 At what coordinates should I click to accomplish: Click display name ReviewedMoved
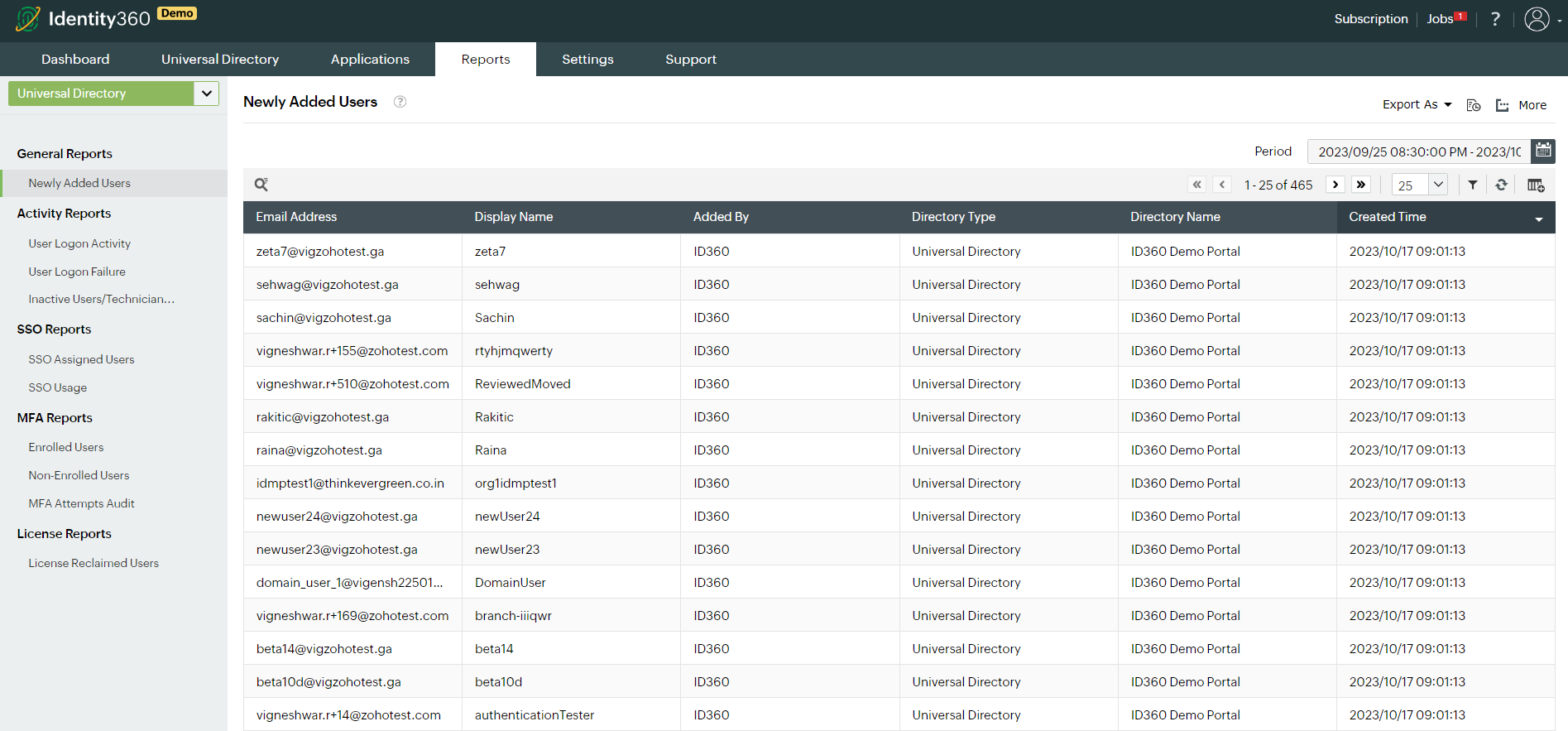pos(523,384)
